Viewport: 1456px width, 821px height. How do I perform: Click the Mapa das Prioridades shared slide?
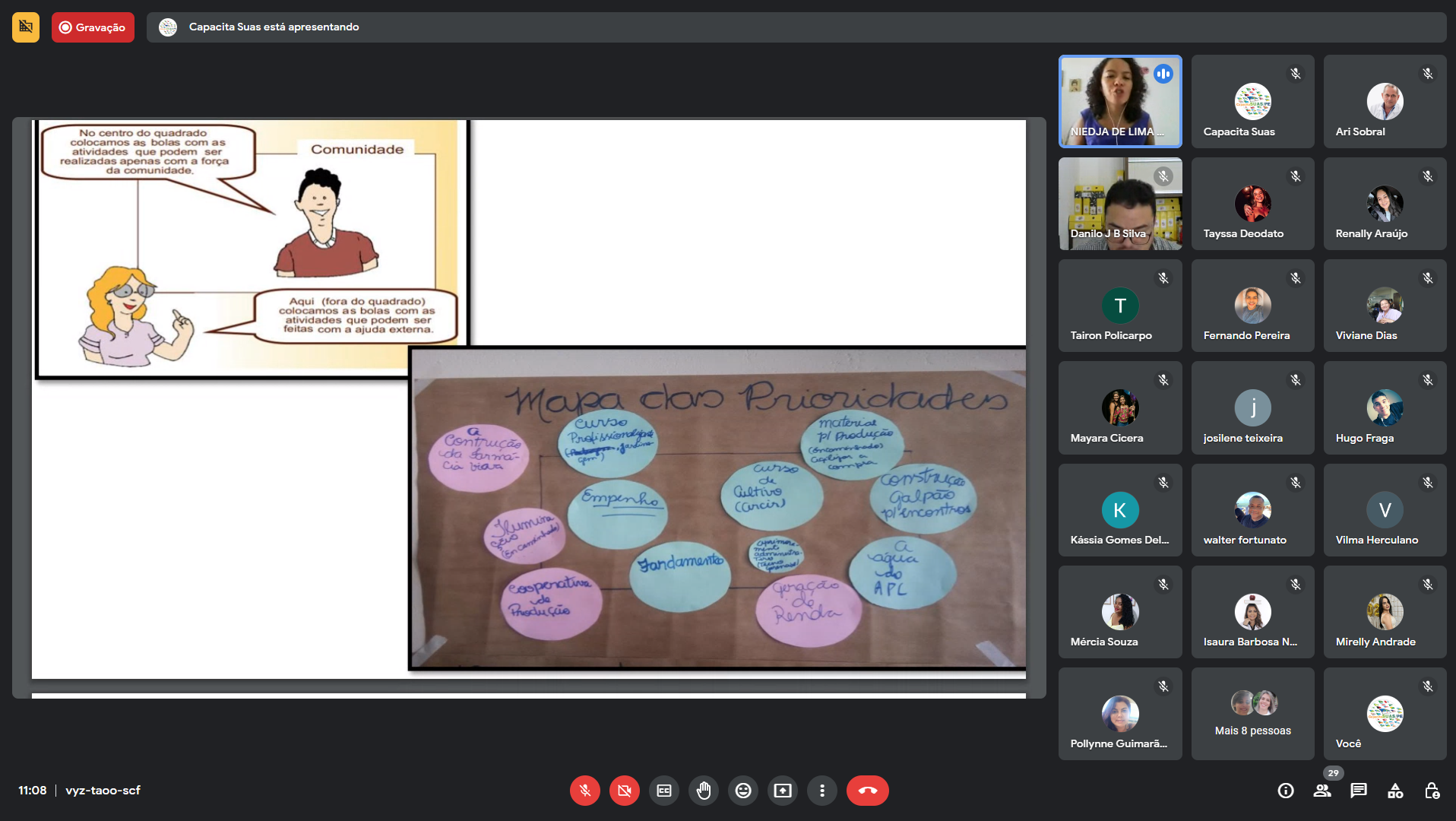(x=717, y=508)
